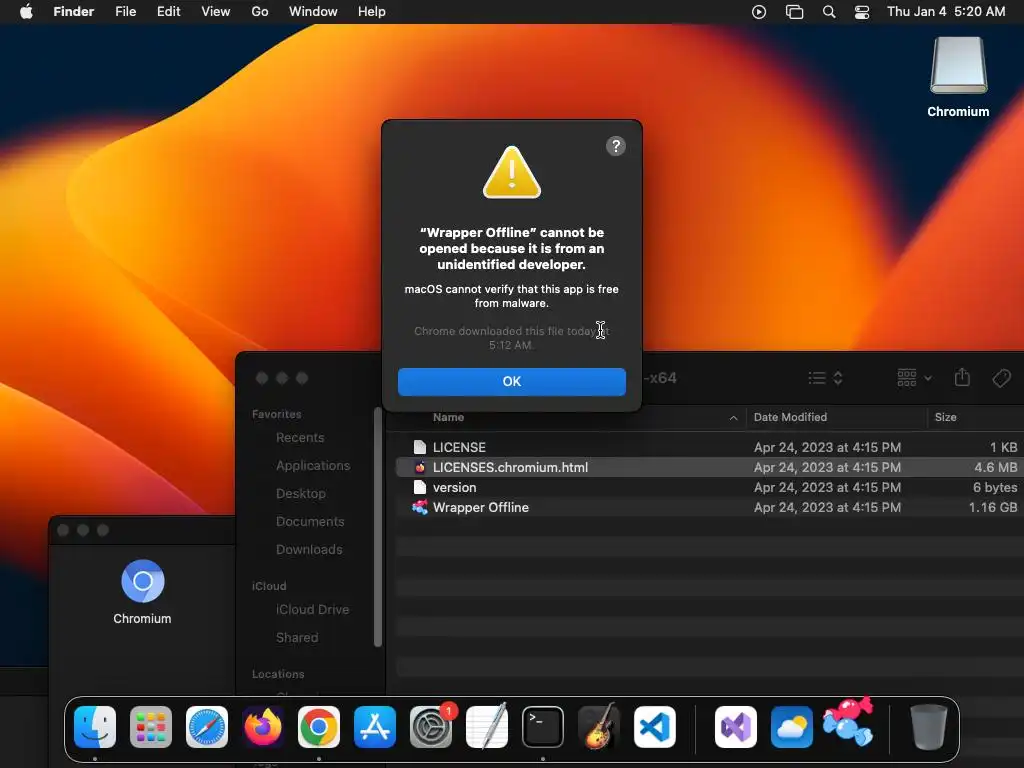Open Shared in the Finder sidebar

(x=297, y=637)
